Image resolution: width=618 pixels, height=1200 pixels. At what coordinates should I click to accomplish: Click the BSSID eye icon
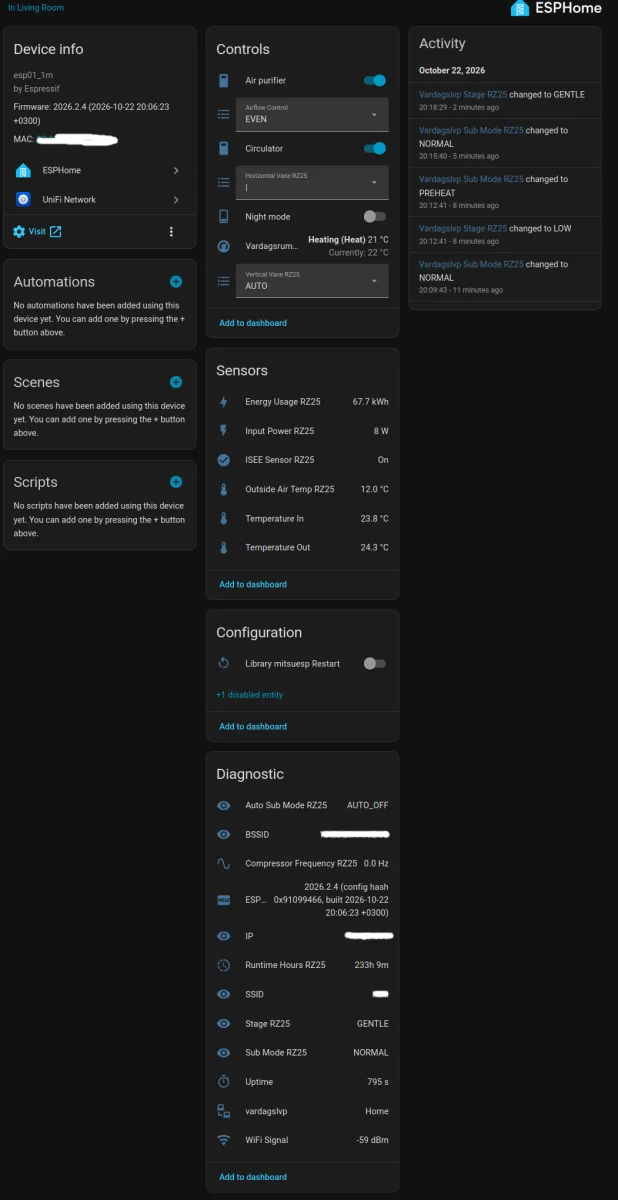224,835
